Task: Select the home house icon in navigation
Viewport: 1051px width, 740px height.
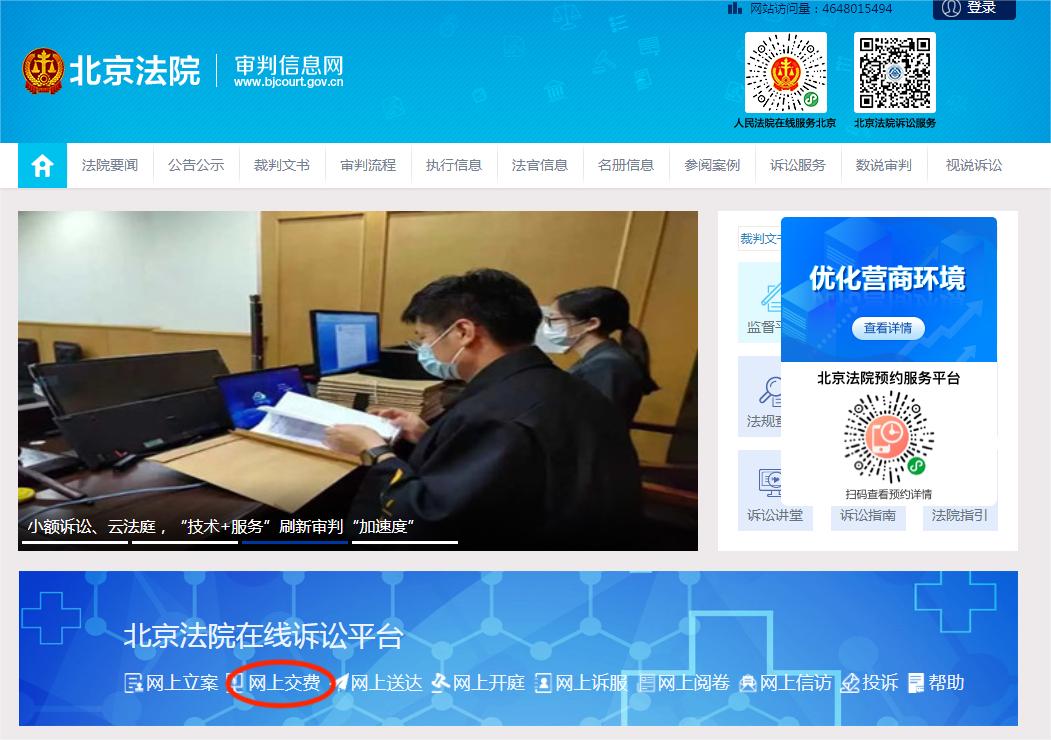Action: 42,164
